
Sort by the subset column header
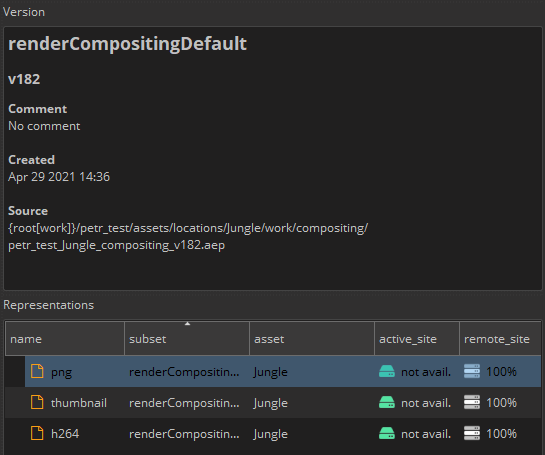tap(187, 339)
